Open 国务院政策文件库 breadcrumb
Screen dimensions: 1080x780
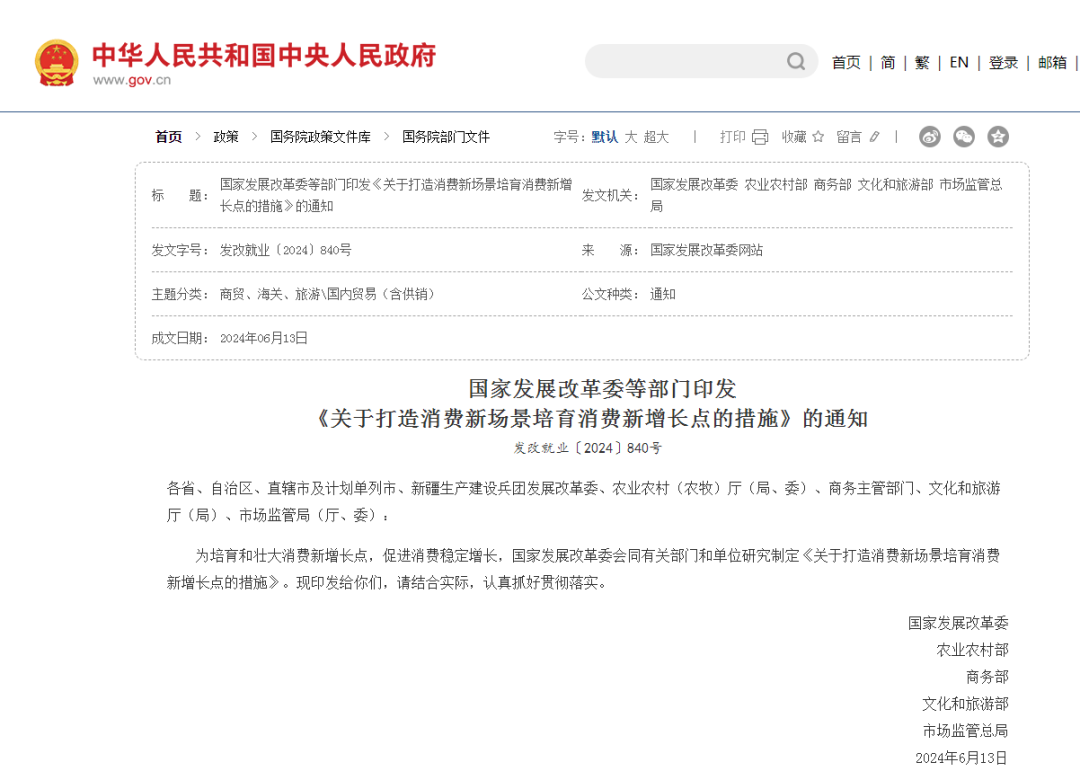[x=320, y=136]
